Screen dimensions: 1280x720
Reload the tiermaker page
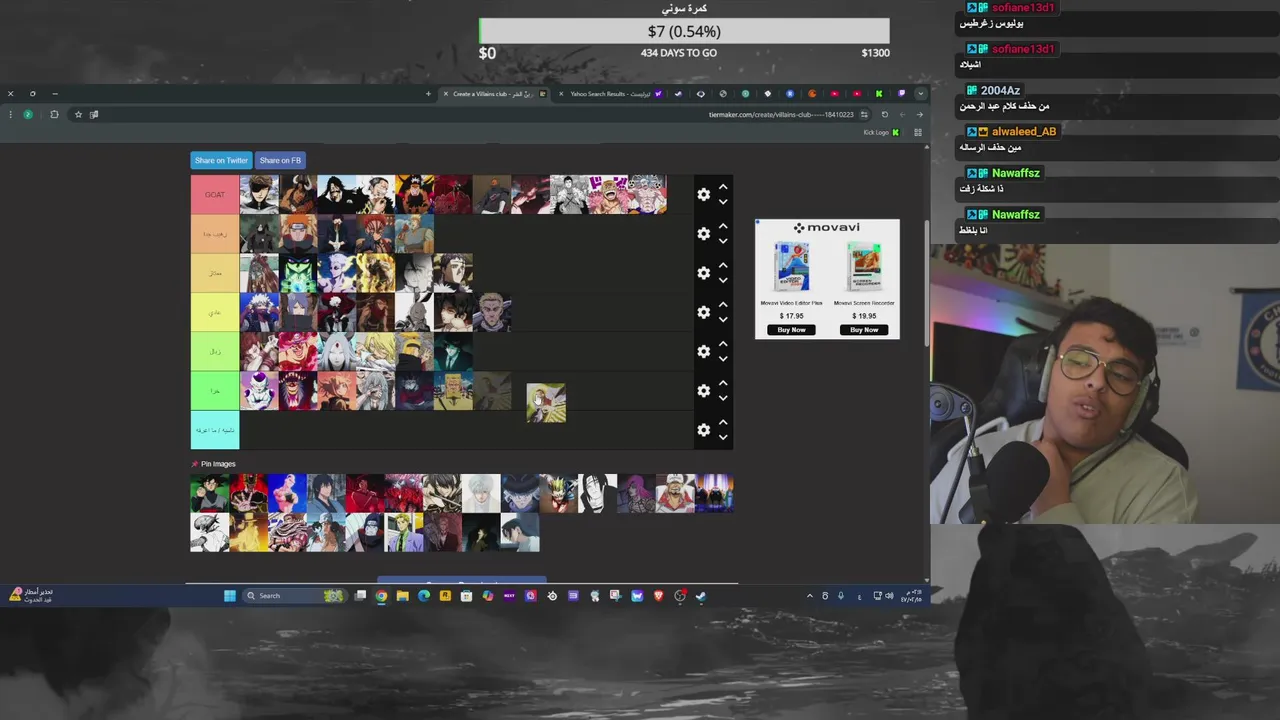(884, 114)
